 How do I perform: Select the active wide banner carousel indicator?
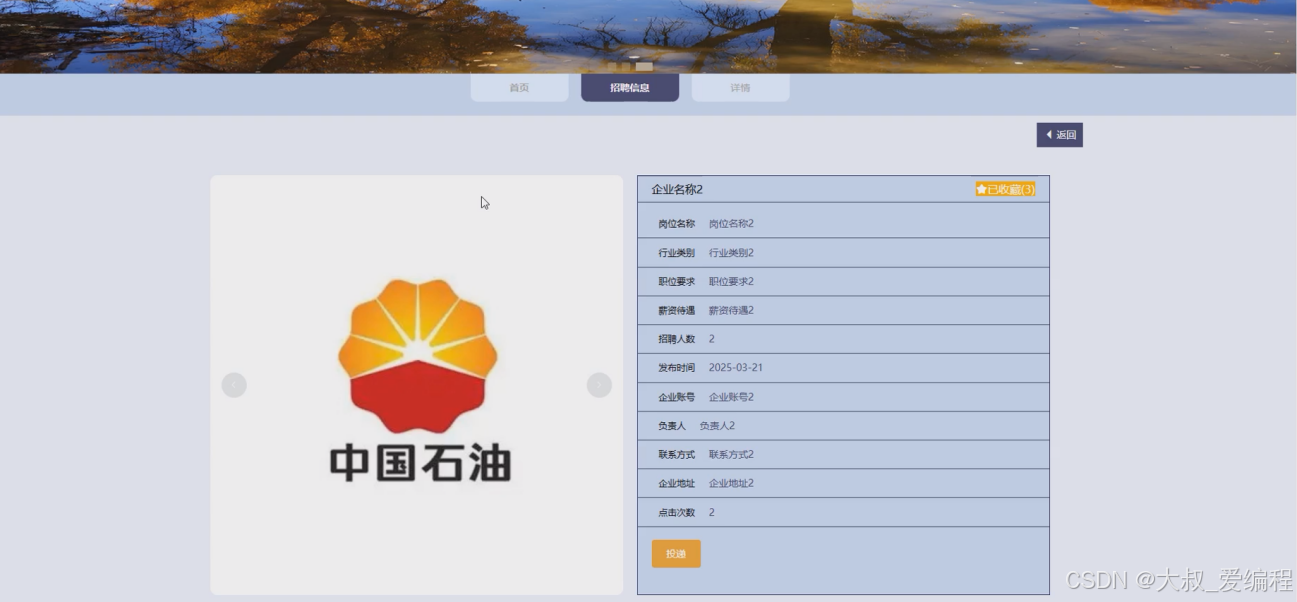coord(644,67)
